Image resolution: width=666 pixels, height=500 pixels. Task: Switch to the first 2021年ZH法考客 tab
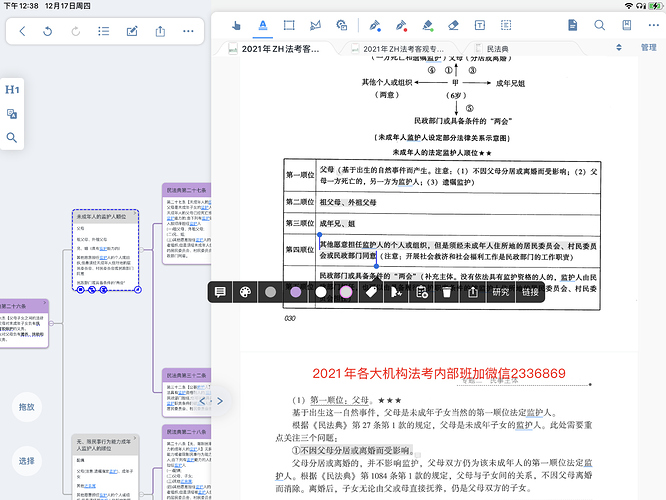274,49
